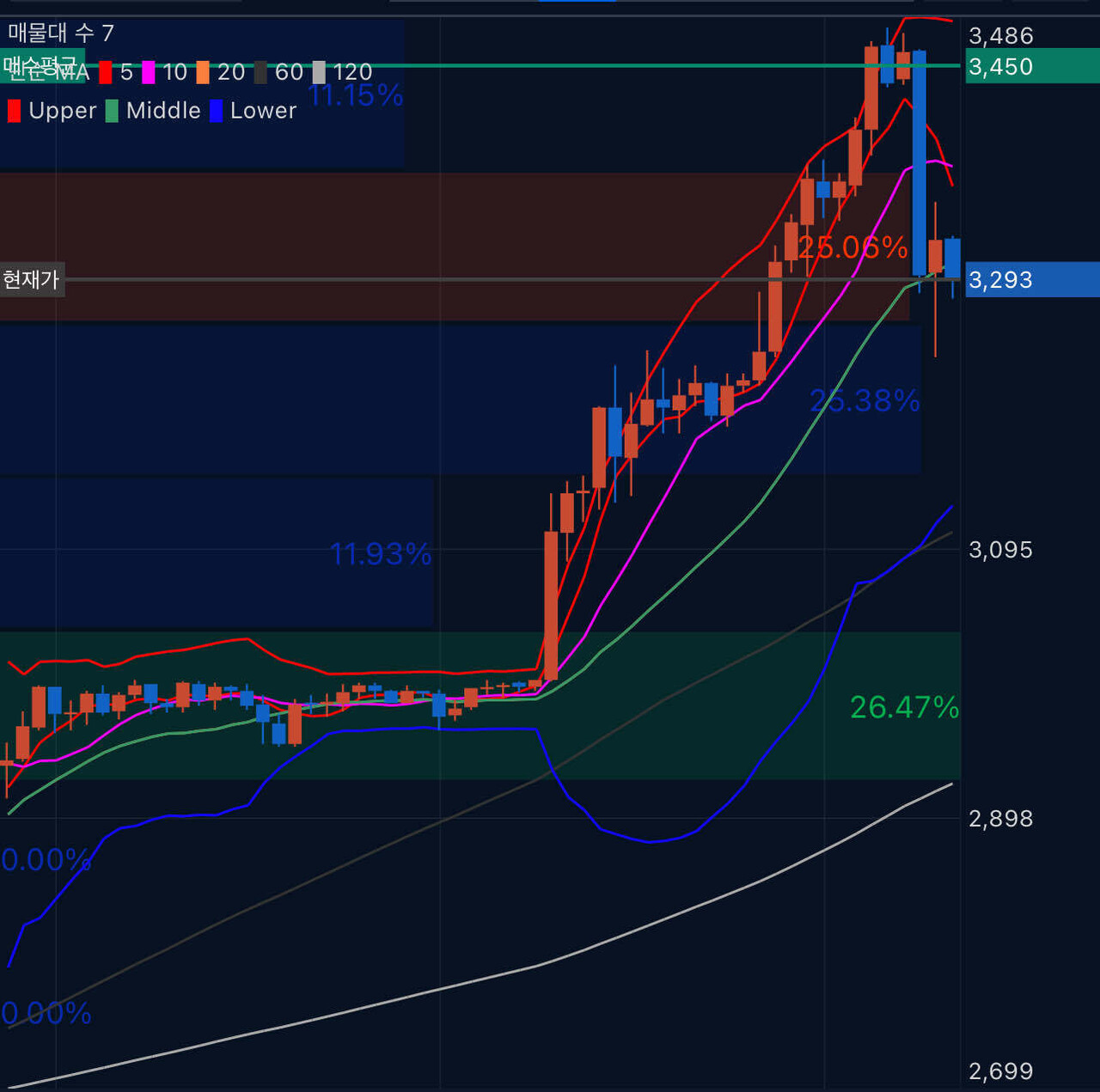Click the red Upper band swatch
Image resolution: width=1100 pixels, height=1092 pixels.
click(14, 111)
